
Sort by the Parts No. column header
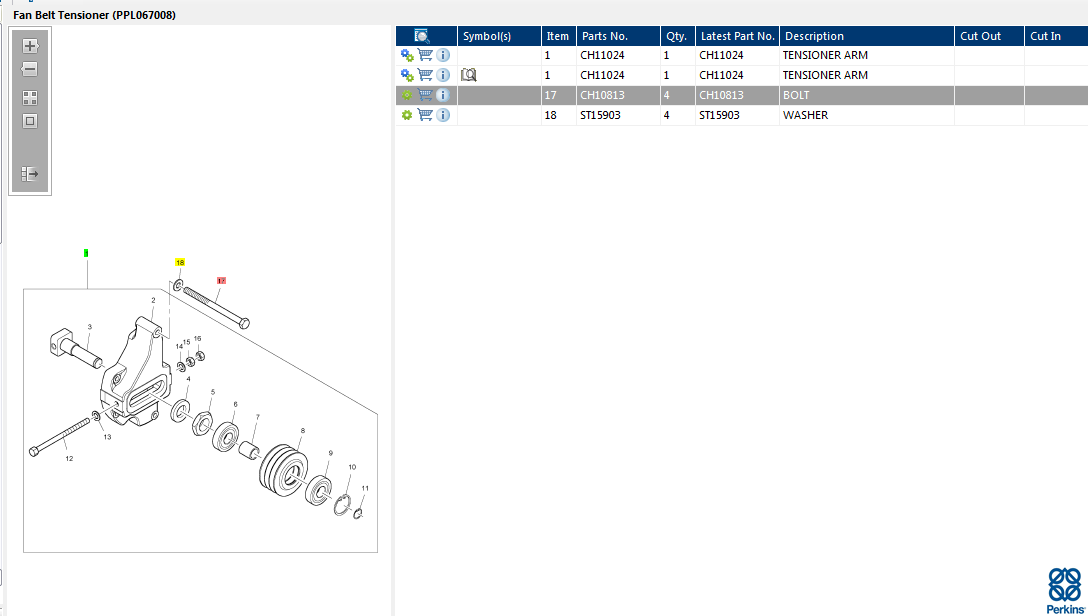(x=618, y=36)
